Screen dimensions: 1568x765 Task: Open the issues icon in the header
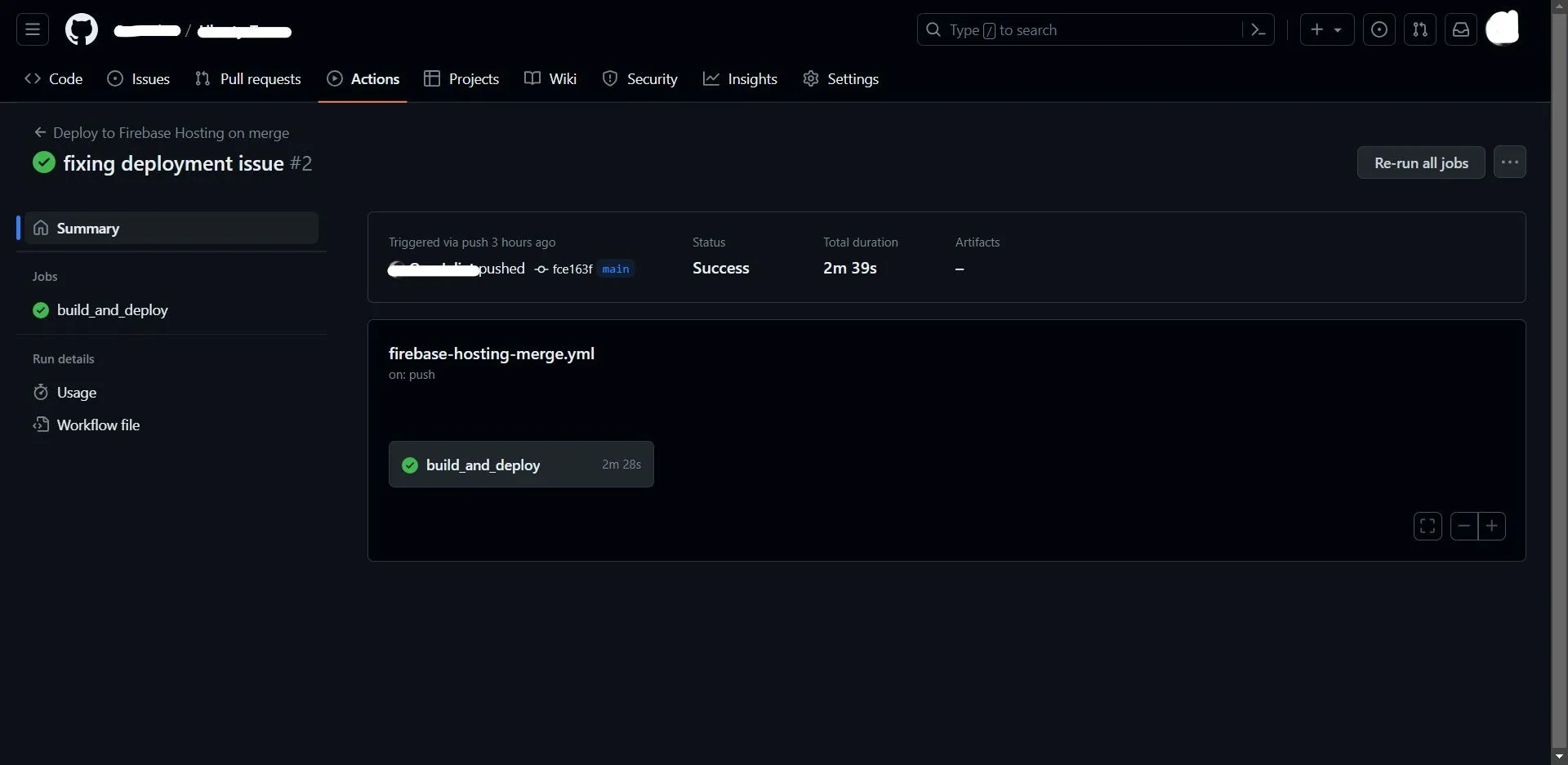tap(1379, 30)
